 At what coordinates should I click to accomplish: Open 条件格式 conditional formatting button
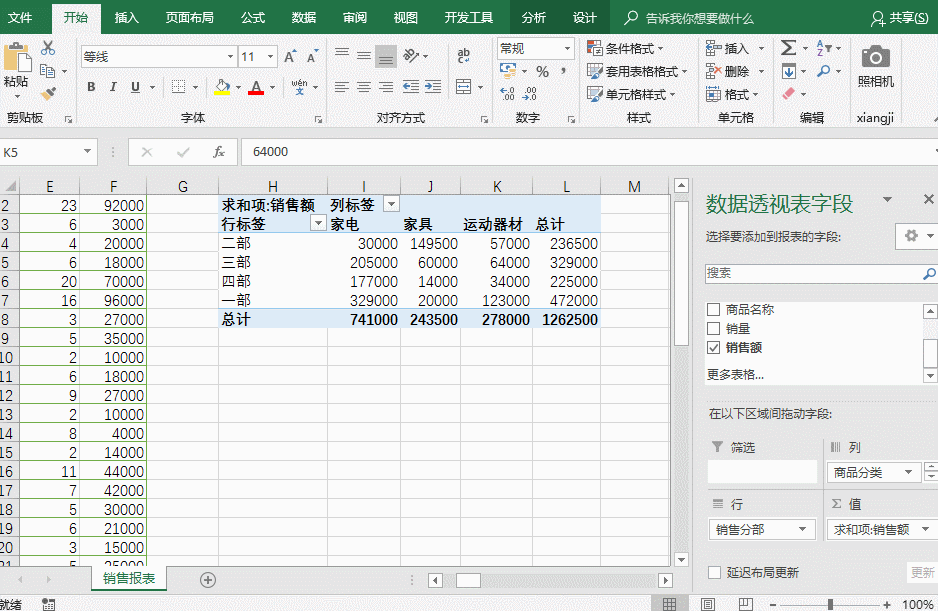[x=628, y=48]
